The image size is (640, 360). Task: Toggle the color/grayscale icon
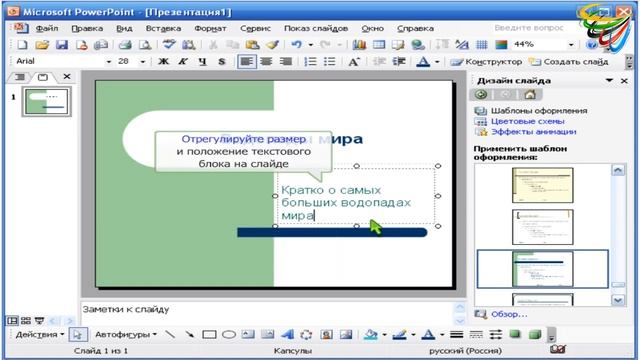pos(501,44)
